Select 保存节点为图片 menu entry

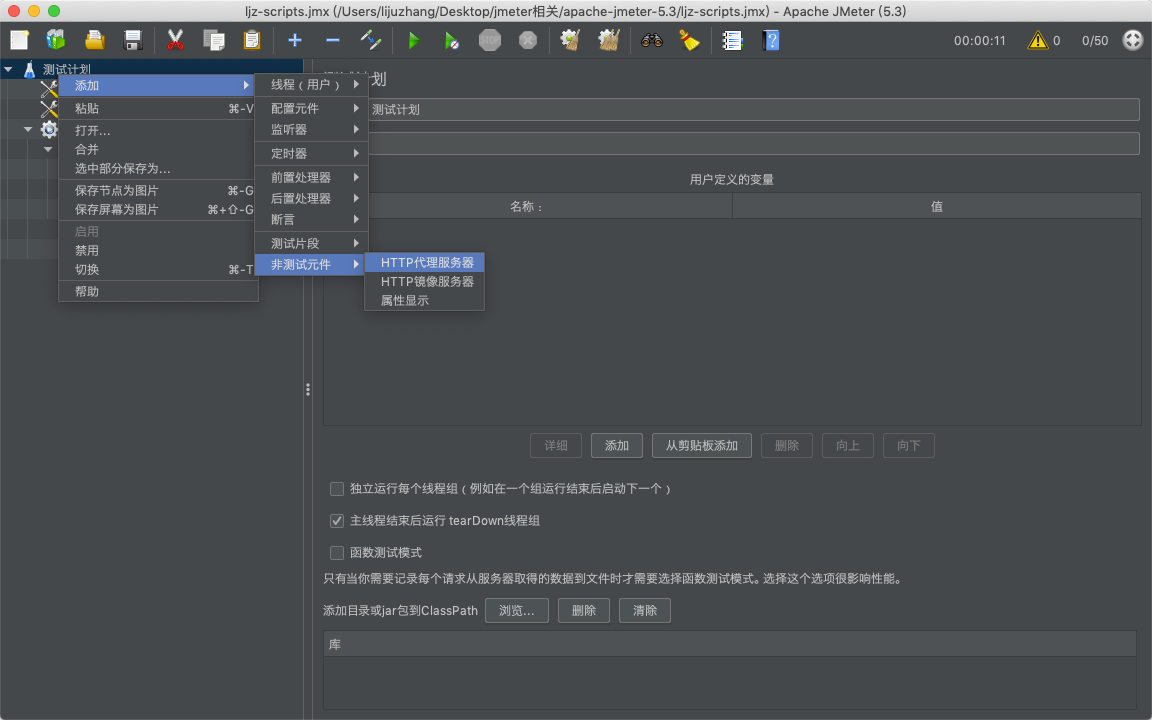[x=158, y=190]
